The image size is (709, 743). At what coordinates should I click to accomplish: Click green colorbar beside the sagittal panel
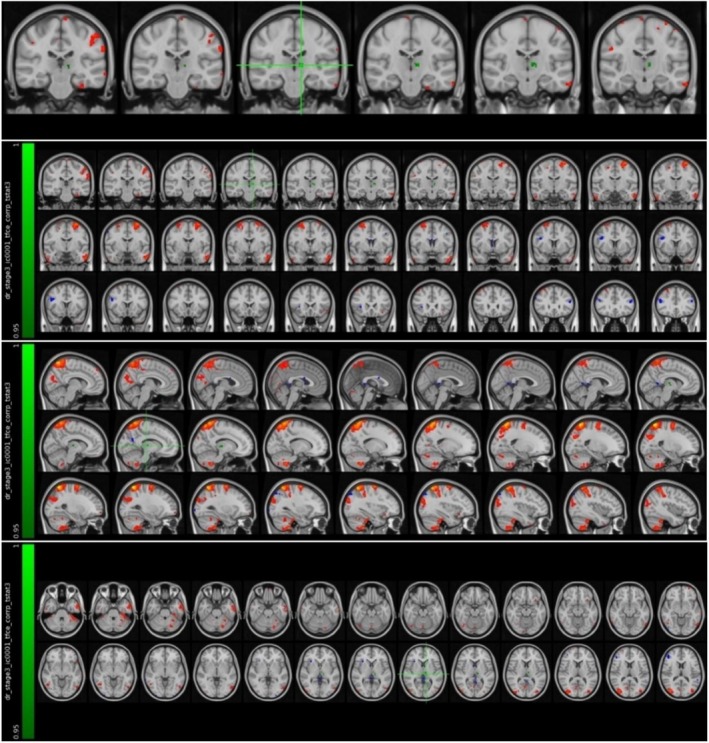tap(28, 440)
